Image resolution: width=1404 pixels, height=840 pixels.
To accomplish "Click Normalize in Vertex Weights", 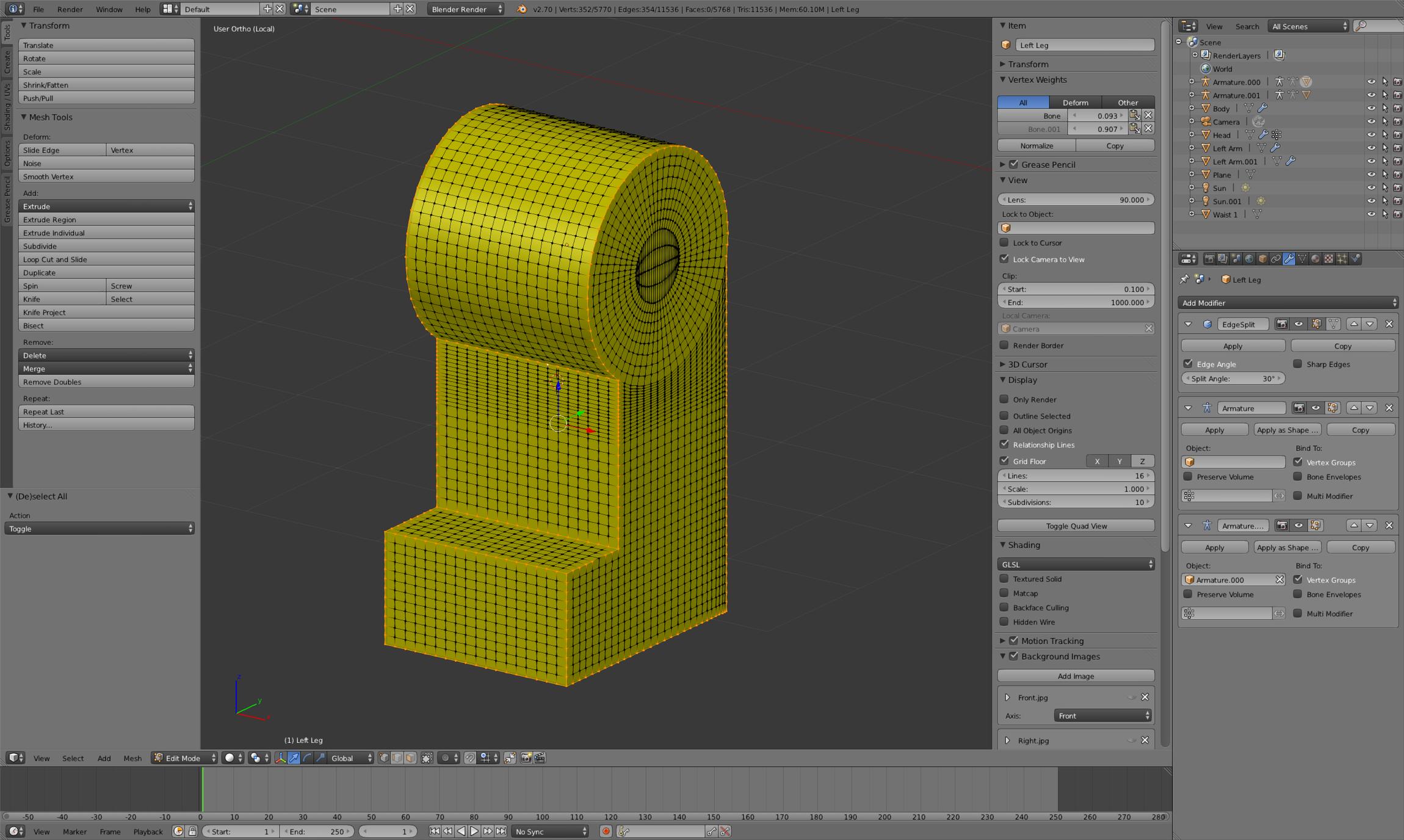I will (1037, 146).
